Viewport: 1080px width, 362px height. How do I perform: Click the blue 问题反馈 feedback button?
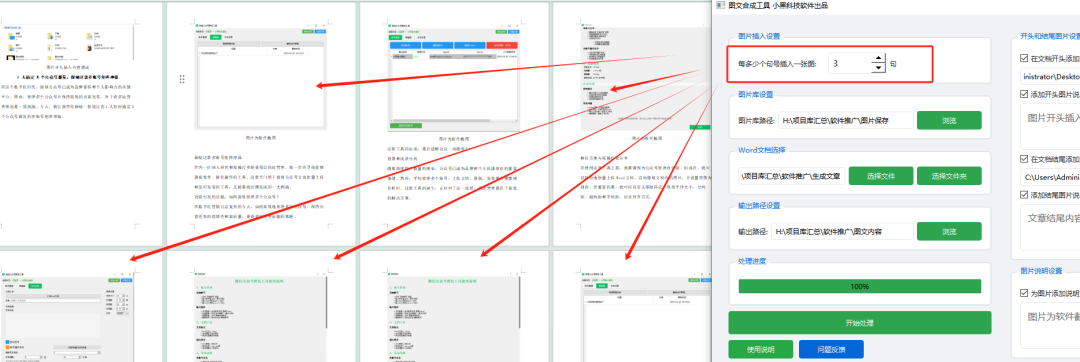[831, 349]
